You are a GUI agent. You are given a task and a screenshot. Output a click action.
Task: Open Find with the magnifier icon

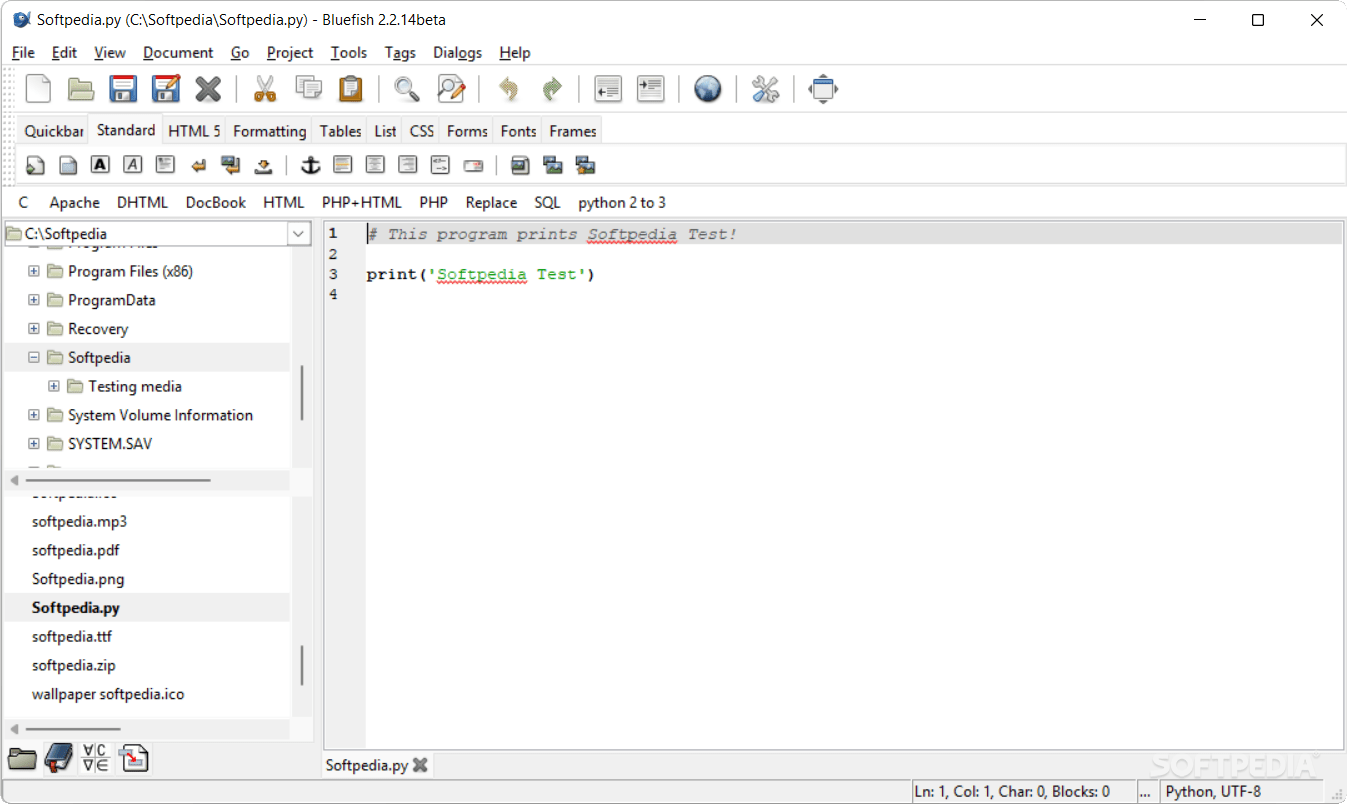point(407,89)
